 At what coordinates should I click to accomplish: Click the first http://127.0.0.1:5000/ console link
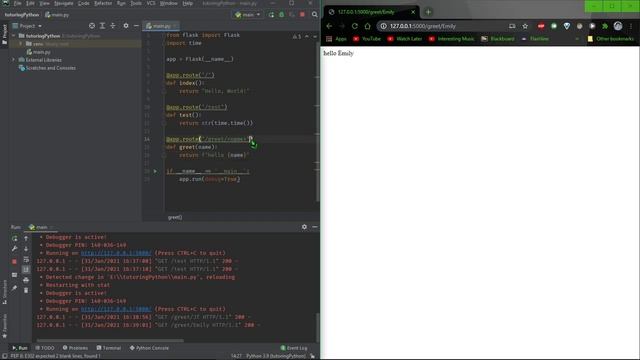coord(116,253)
